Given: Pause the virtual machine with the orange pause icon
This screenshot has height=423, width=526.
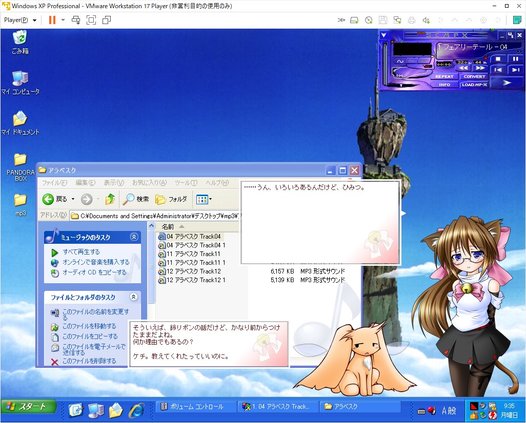Looking at the screenshot, I should pos(52,20).
